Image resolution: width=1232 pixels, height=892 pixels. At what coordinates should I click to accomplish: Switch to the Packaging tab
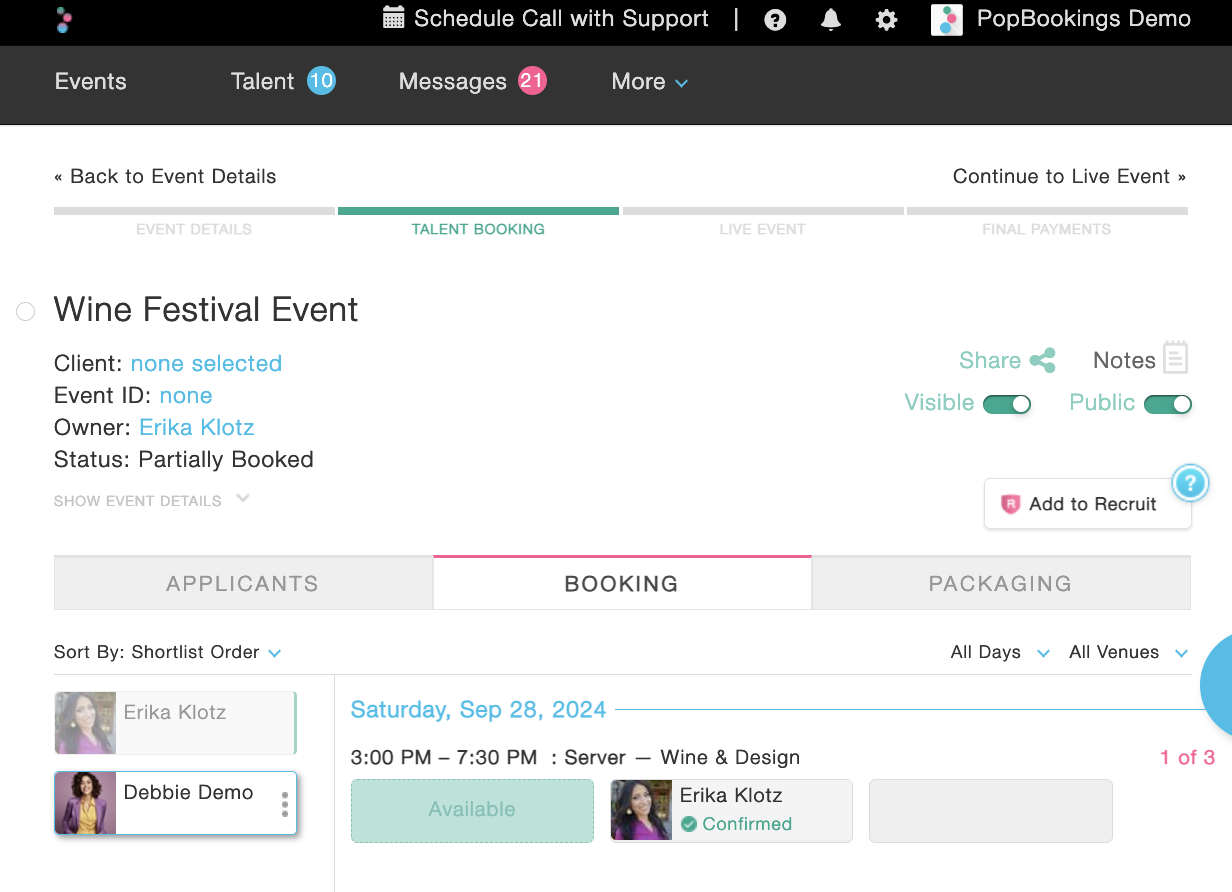click(x=1000, y=584)
